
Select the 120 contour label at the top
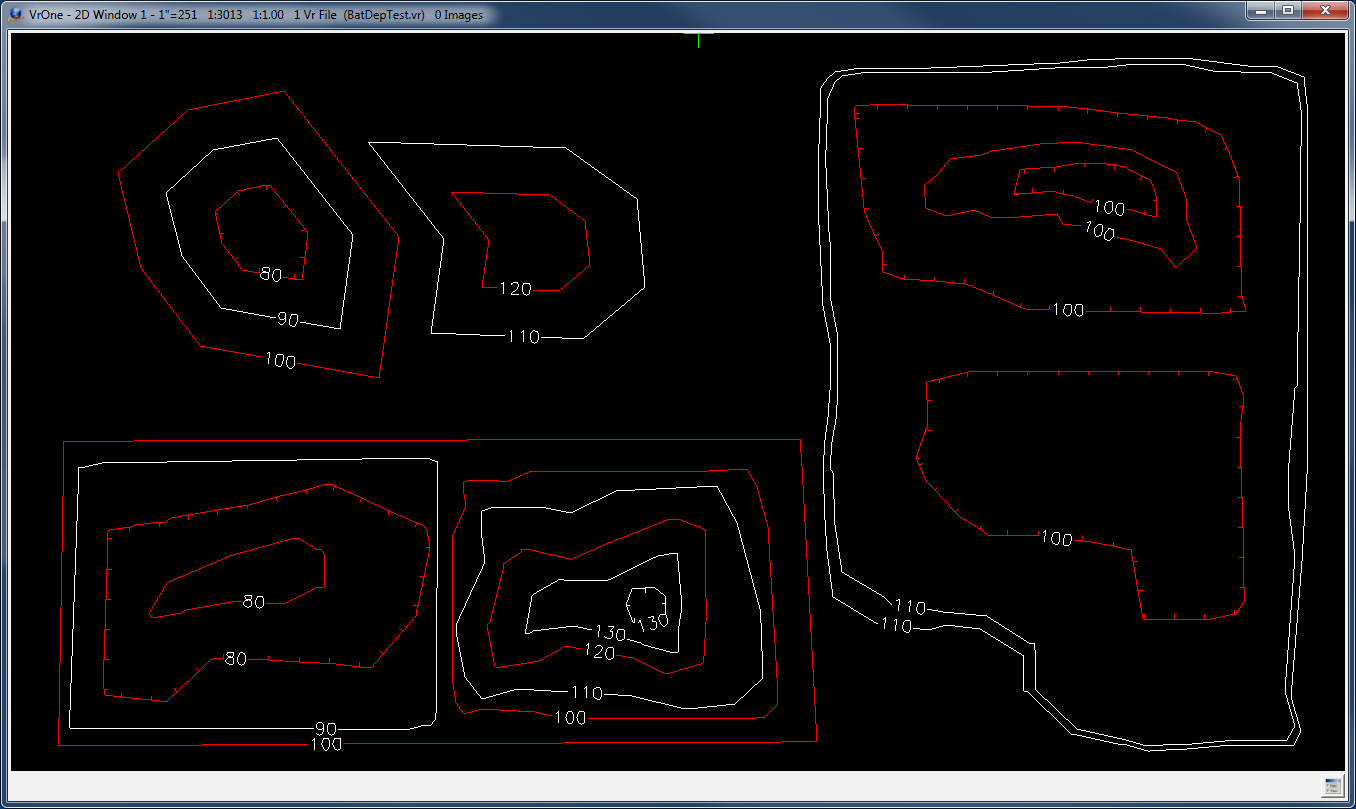tap(515, 289)
